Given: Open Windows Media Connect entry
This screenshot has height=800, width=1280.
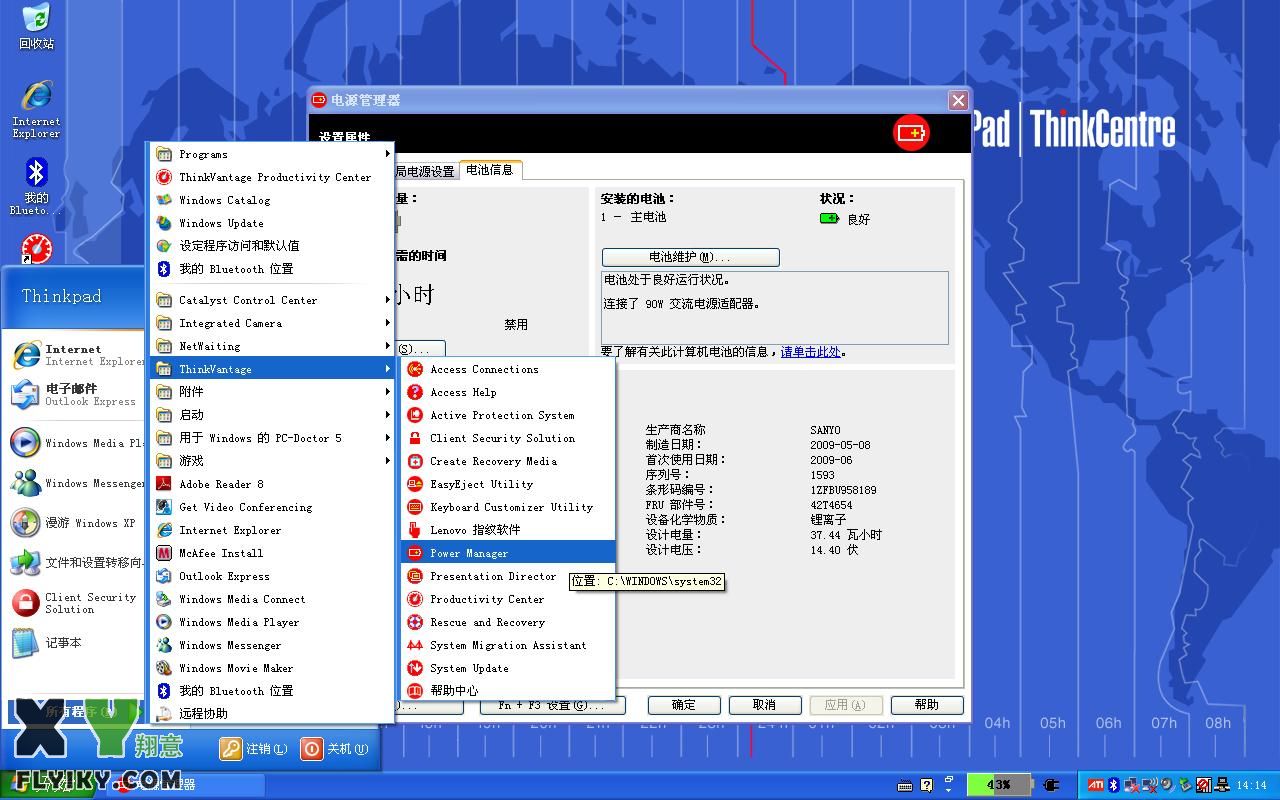Looking at the screenshot, I should coord(270,599).
